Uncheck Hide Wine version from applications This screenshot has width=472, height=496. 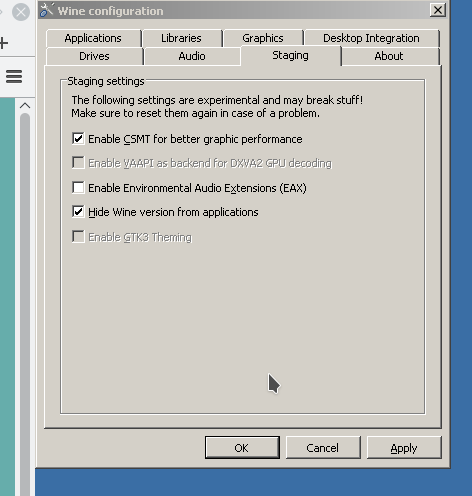pyautogui.click(x=78, y=212)
